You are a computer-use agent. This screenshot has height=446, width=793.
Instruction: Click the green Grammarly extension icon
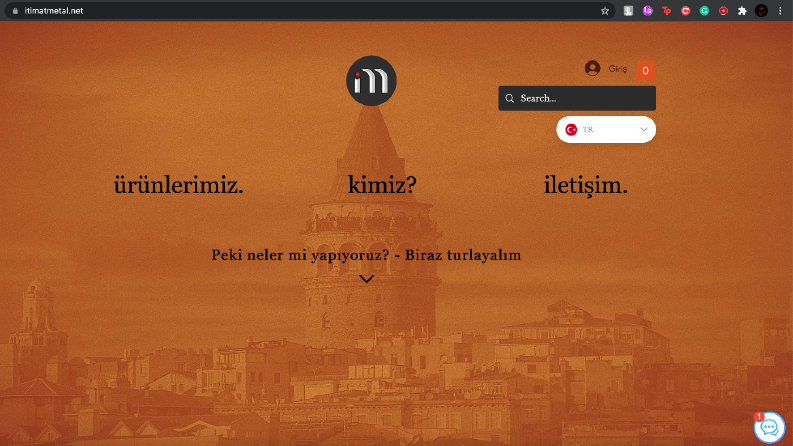(704, 11)
